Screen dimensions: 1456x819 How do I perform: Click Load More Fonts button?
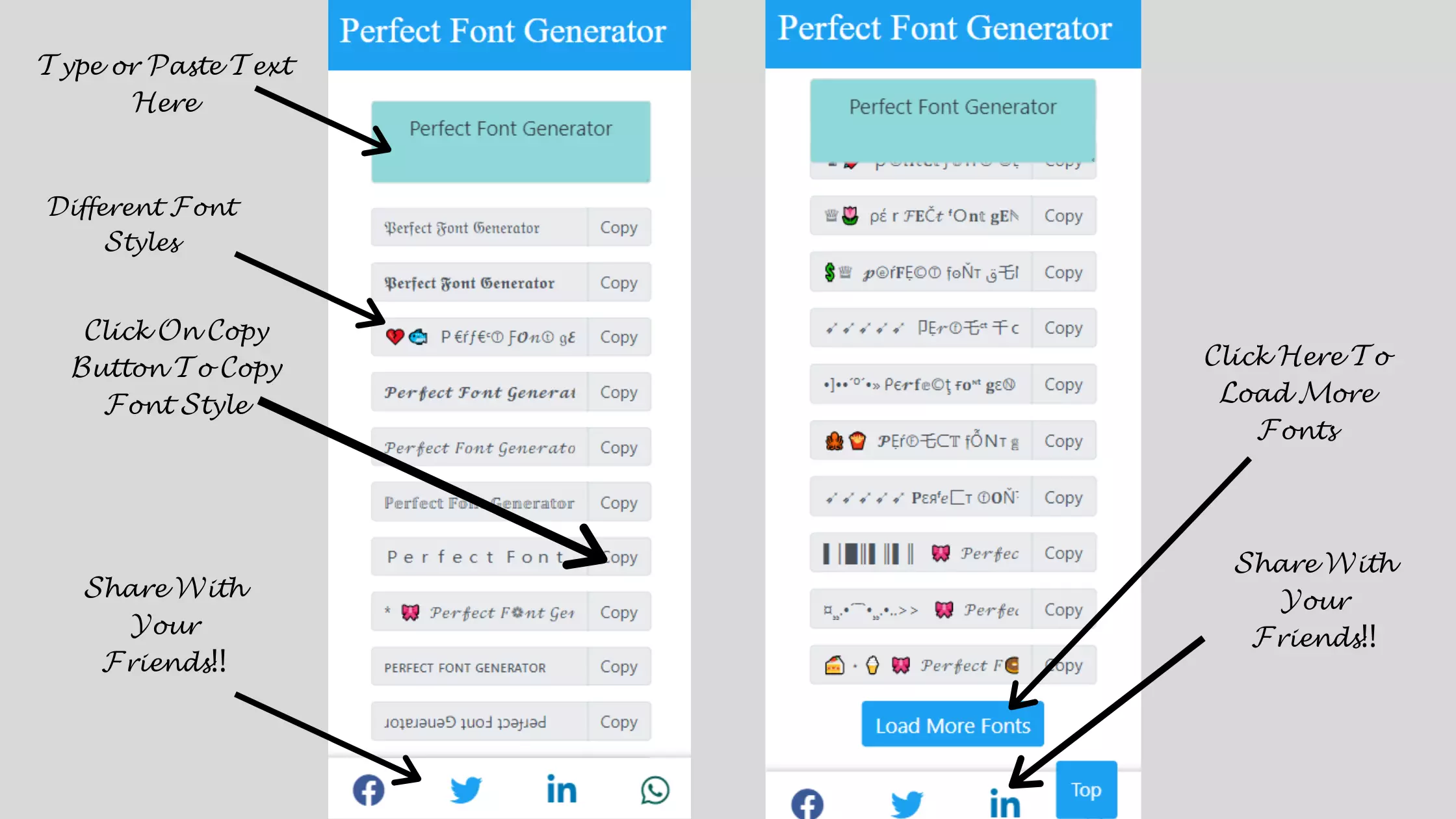[951, 725]
